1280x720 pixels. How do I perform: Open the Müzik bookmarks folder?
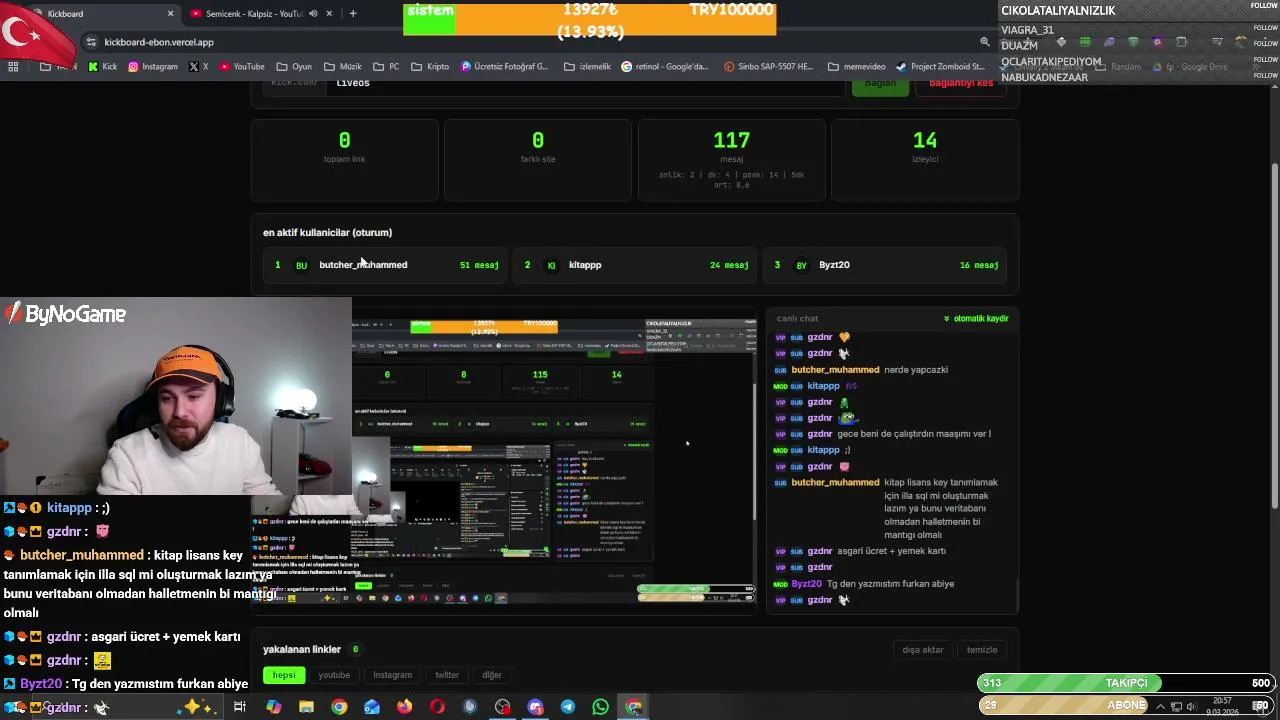[x=343, y=67]
